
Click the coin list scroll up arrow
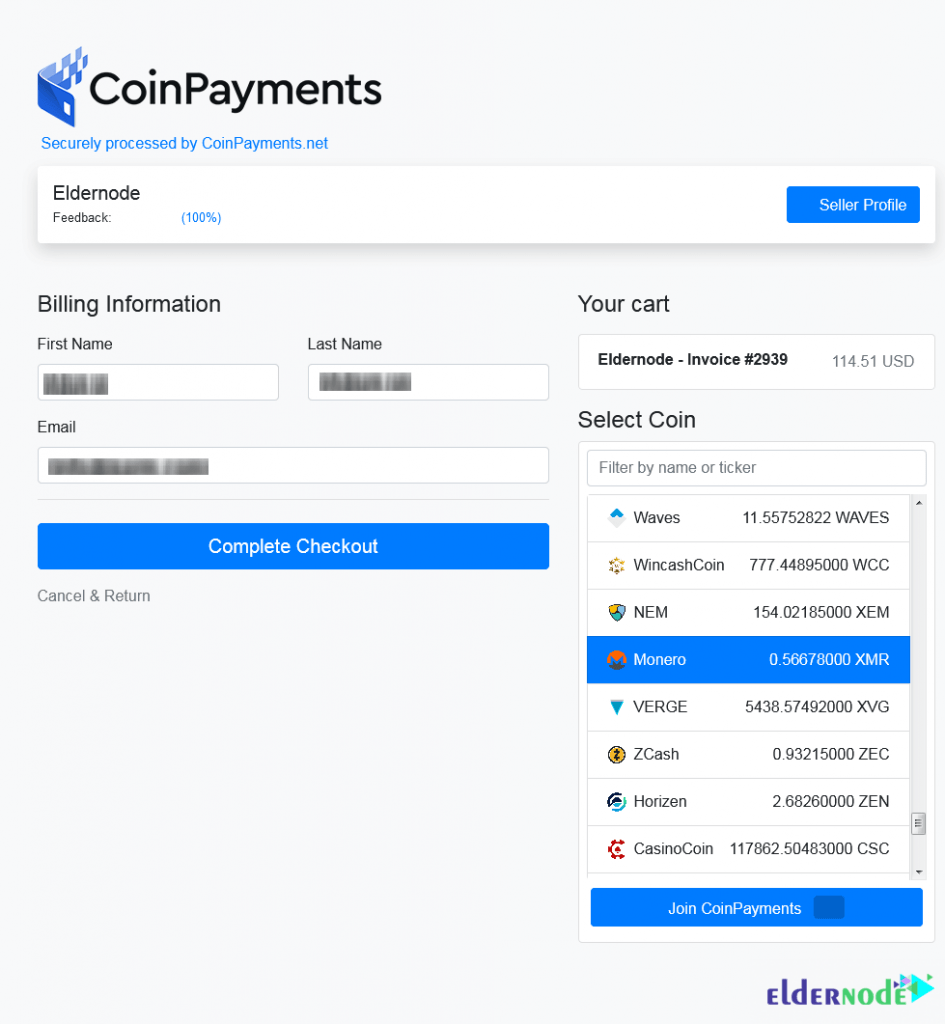(x=919, y=502)
